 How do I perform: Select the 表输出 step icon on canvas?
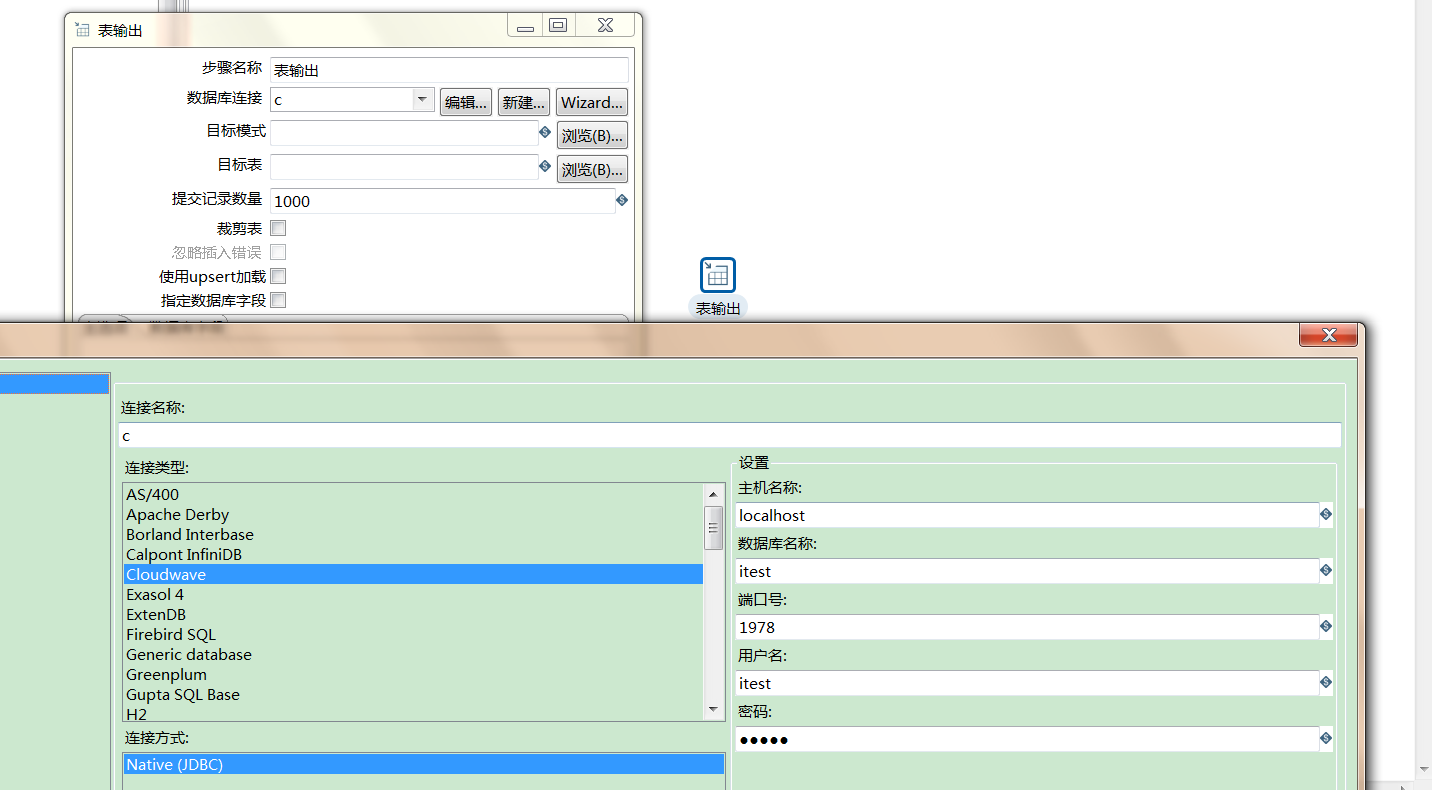click(x=718, y=275)
